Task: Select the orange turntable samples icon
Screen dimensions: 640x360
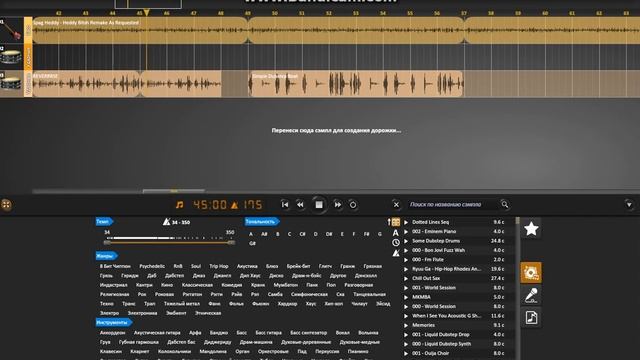Action: coord(531,273)
